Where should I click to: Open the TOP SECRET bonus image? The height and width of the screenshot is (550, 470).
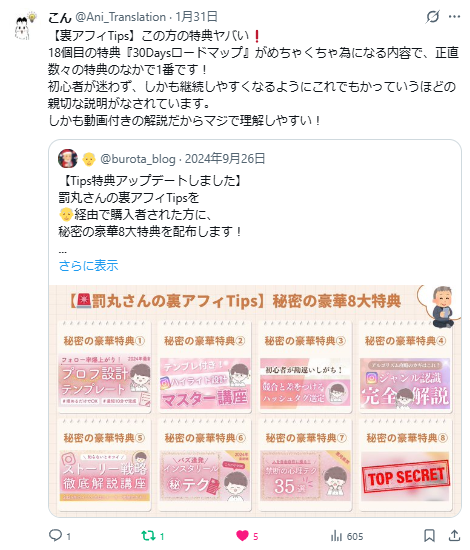[405, 476]
